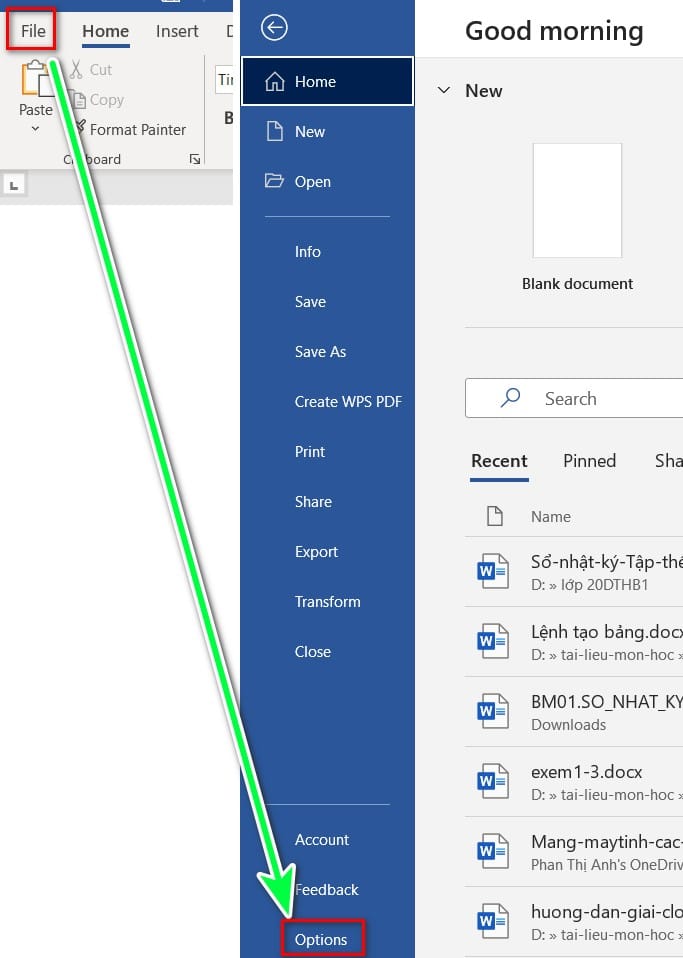
Task: Expand the Paste dropdown arrow
Action: 35,129
